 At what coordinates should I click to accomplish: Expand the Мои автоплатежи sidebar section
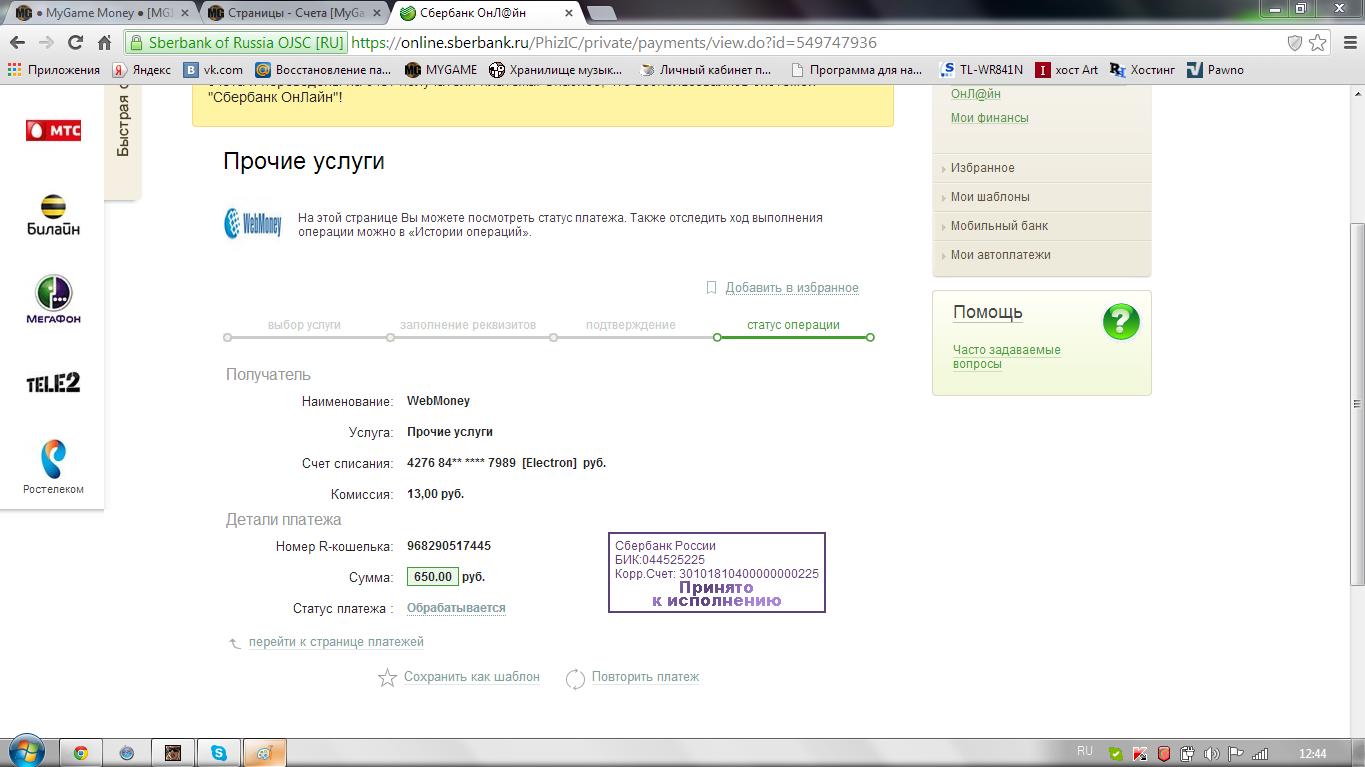(1042, 255)
